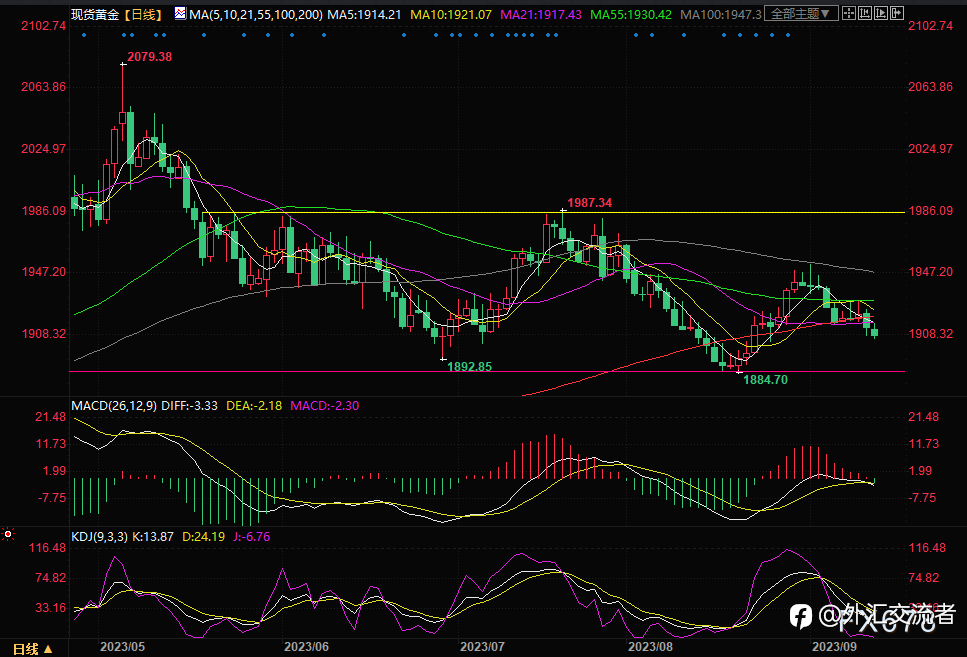Click the 2023/05 date axis label
This screenshot has height=657, width=967.
pos(123,647)
